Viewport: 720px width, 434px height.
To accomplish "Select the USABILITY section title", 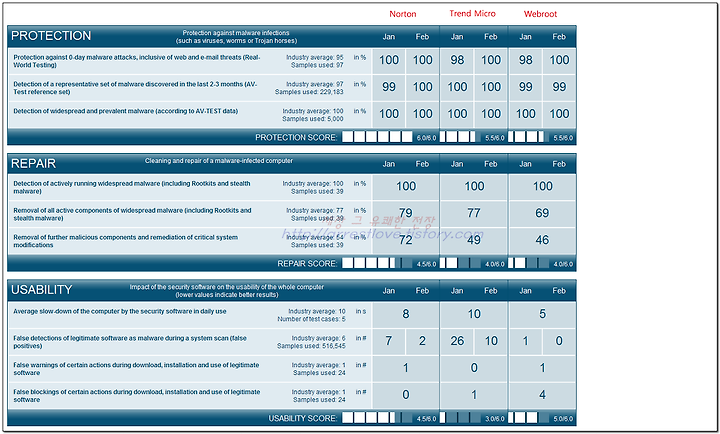I will point(42,290).
